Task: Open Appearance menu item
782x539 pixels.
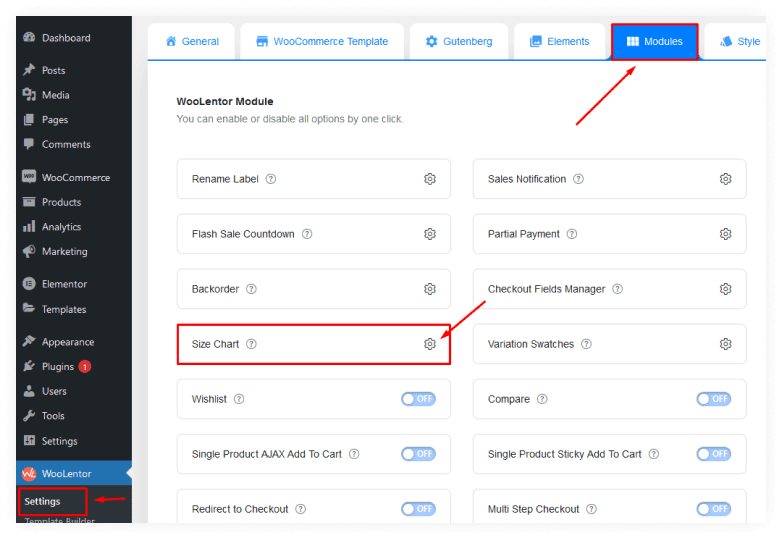Action: (x=74, y=342)
